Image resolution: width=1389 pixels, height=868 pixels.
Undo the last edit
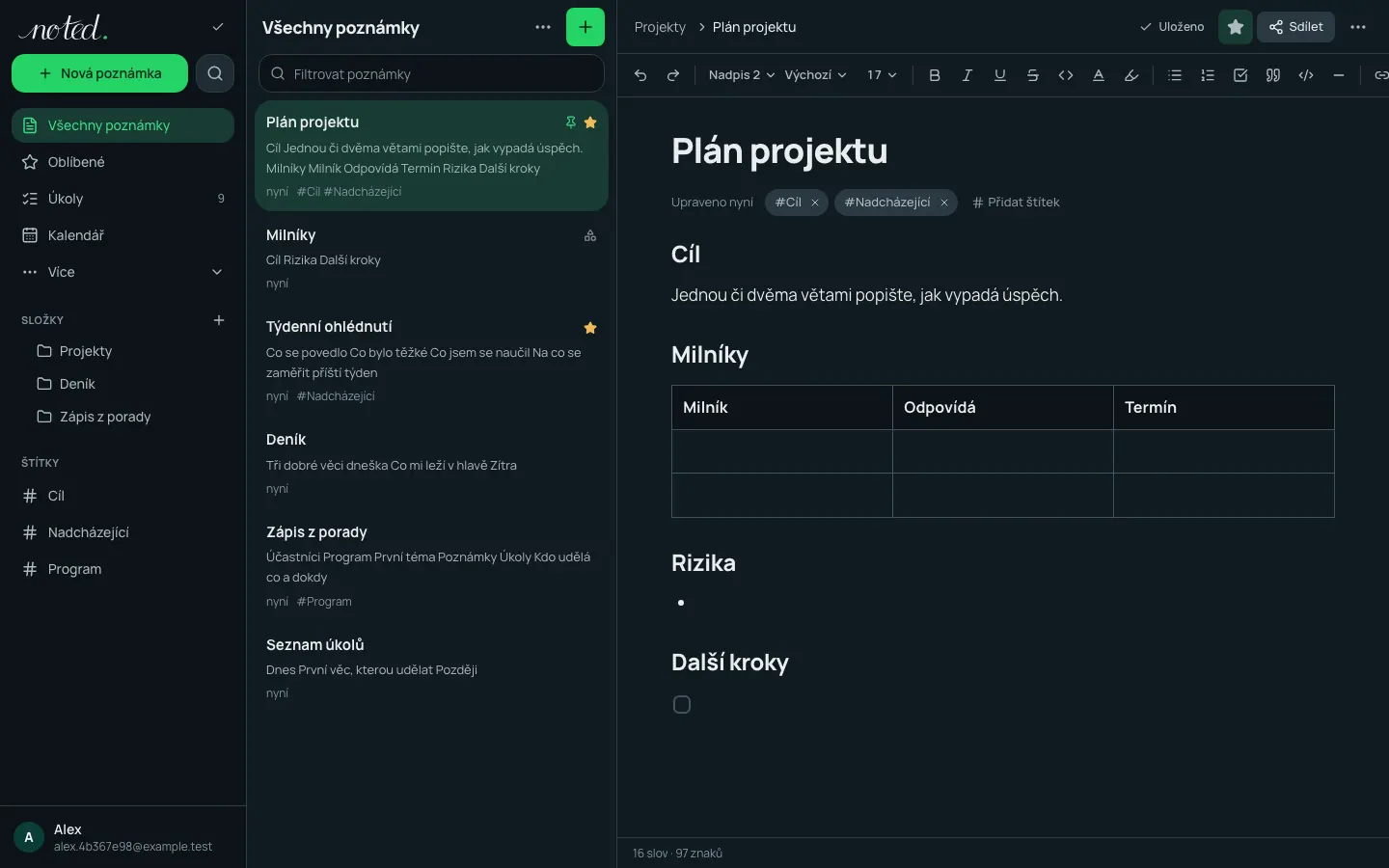click(x=640, y=75)
